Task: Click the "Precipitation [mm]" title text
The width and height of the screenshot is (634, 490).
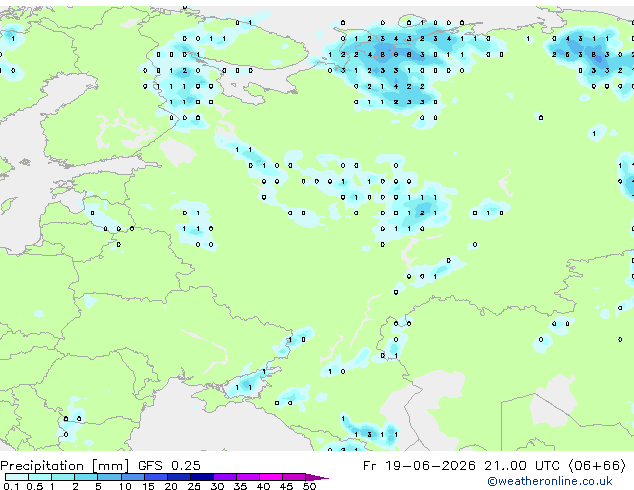Action: pyautogui.click(x=65, y=466)
